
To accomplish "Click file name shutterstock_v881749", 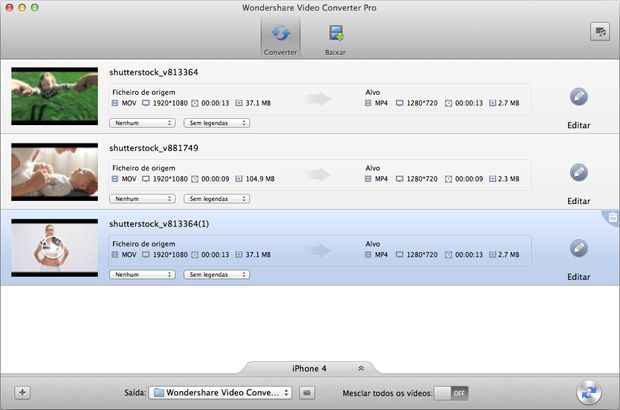I will [154, 148].
